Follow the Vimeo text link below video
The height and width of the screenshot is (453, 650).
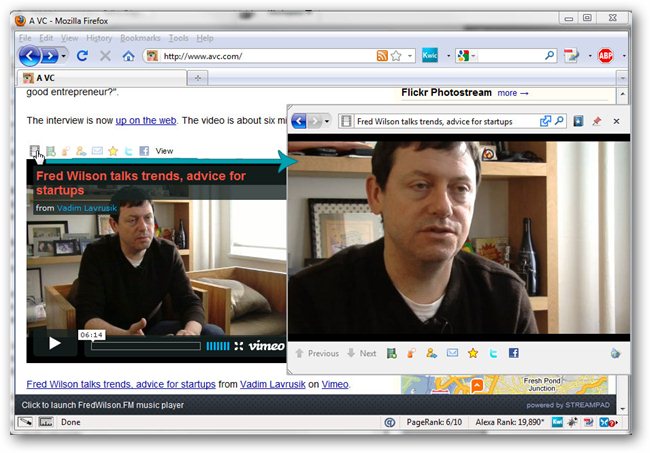coord(335,384)
